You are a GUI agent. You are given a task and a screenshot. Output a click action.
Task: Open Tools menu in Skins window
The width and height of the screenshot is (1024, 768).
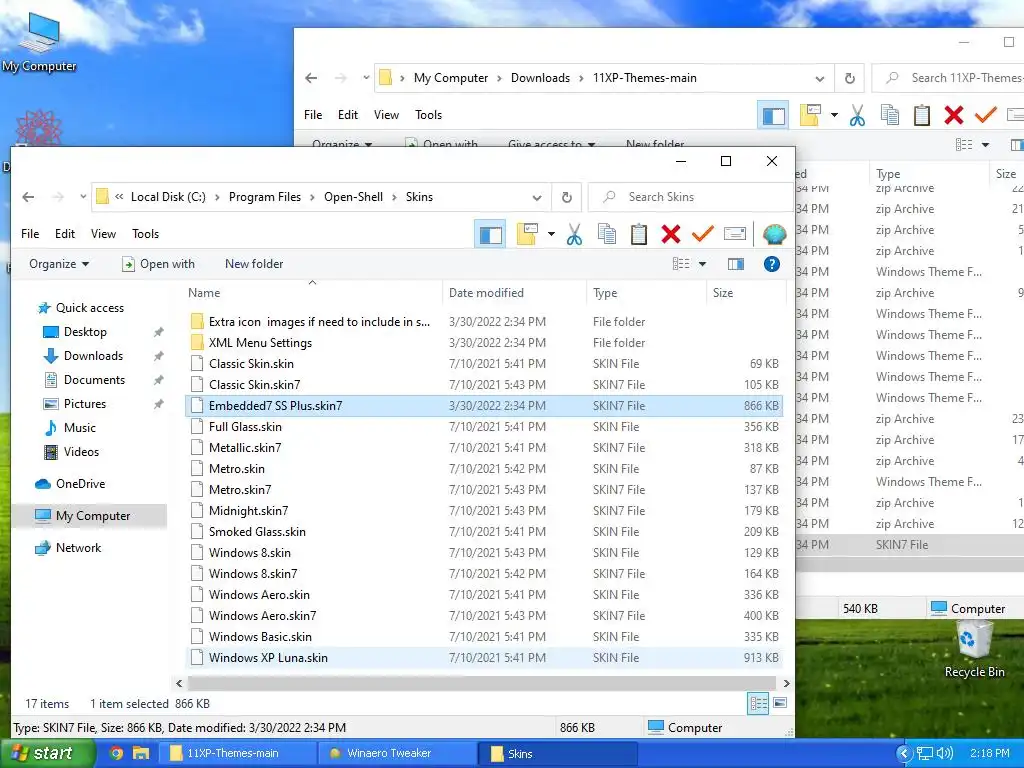(146, 234)
